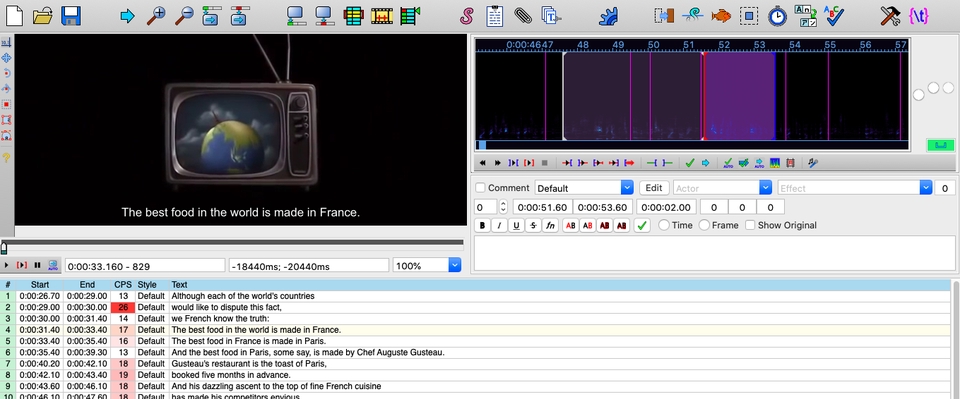This screenshot has width=960, height=399.
Task: Click the green audio link toggle button
Action: pos(940,145)
